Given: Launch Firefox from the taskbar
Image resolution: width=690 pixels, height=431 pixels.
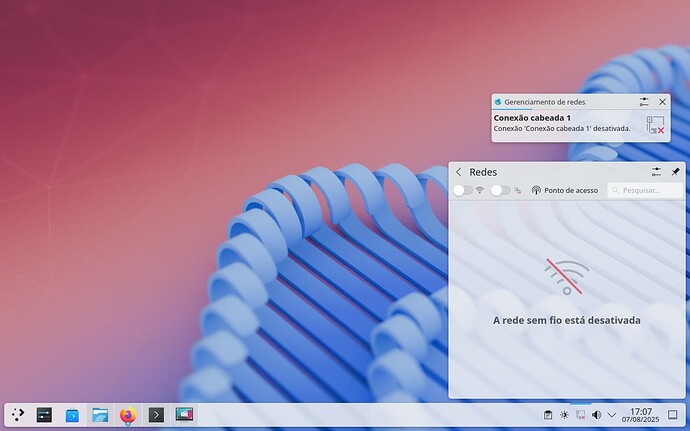Looking at the screenshot, I should coord(127,414).
